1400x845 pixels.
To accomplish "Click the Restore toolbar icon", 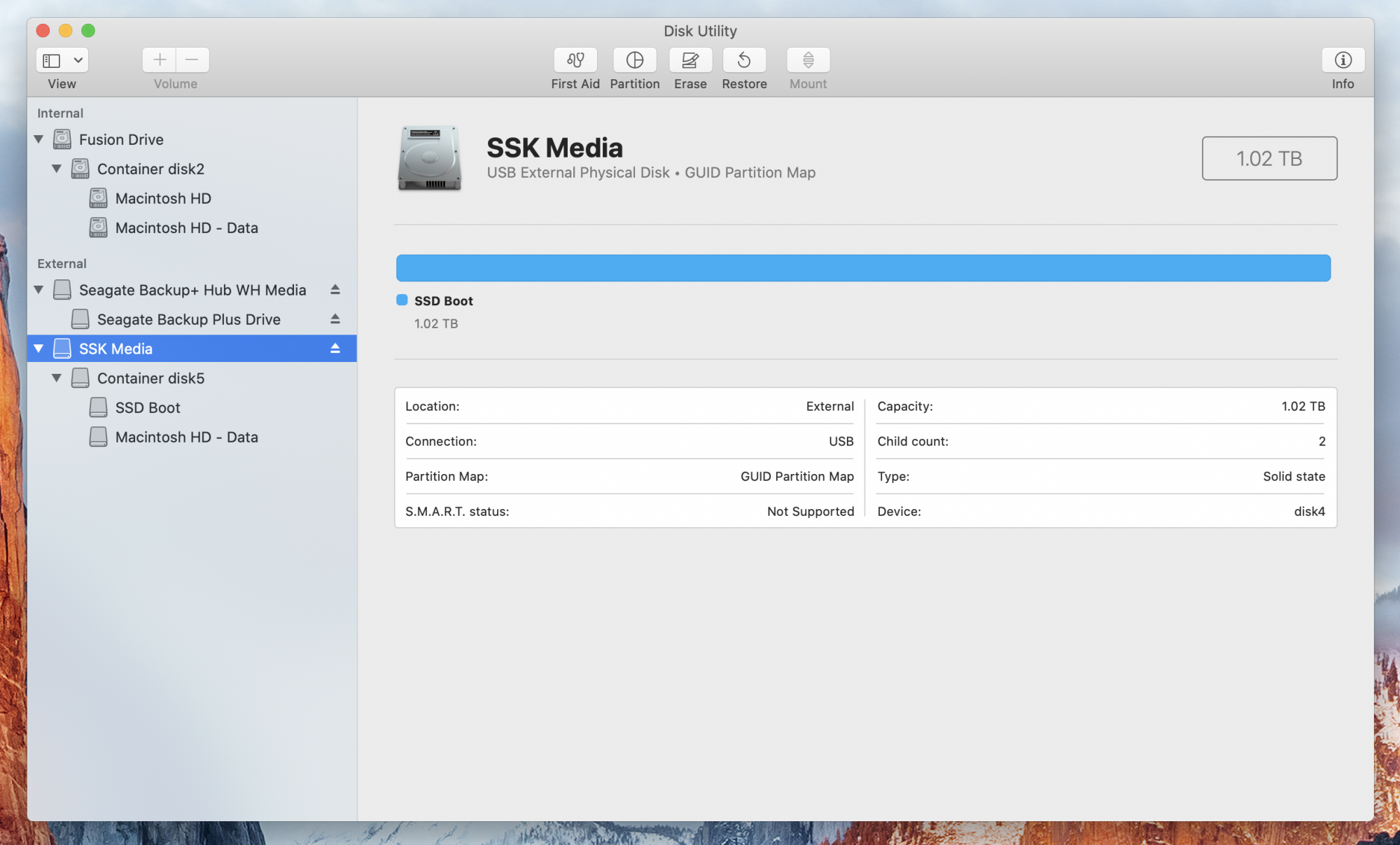I will [744, 60].
